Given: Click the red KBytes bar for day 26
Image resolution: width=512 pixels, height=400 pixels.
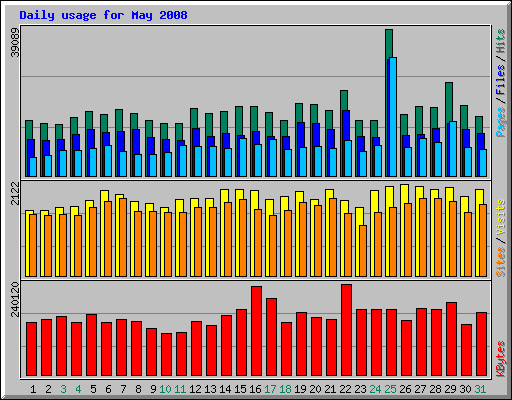Looking at the screenshot, I should 406,348.
